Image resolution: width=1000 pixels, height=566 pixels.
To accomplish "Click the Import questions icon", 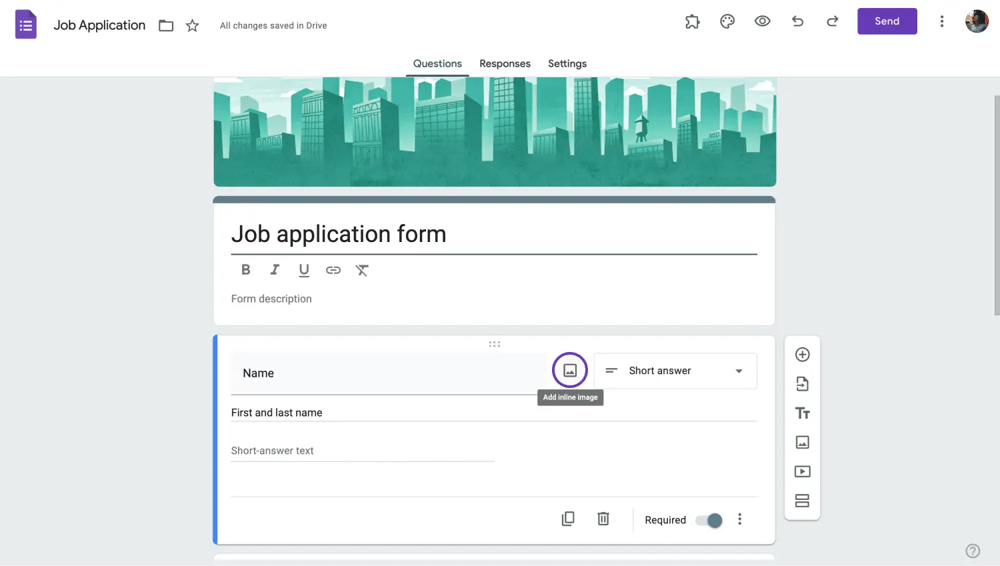I will coord(802,384).
